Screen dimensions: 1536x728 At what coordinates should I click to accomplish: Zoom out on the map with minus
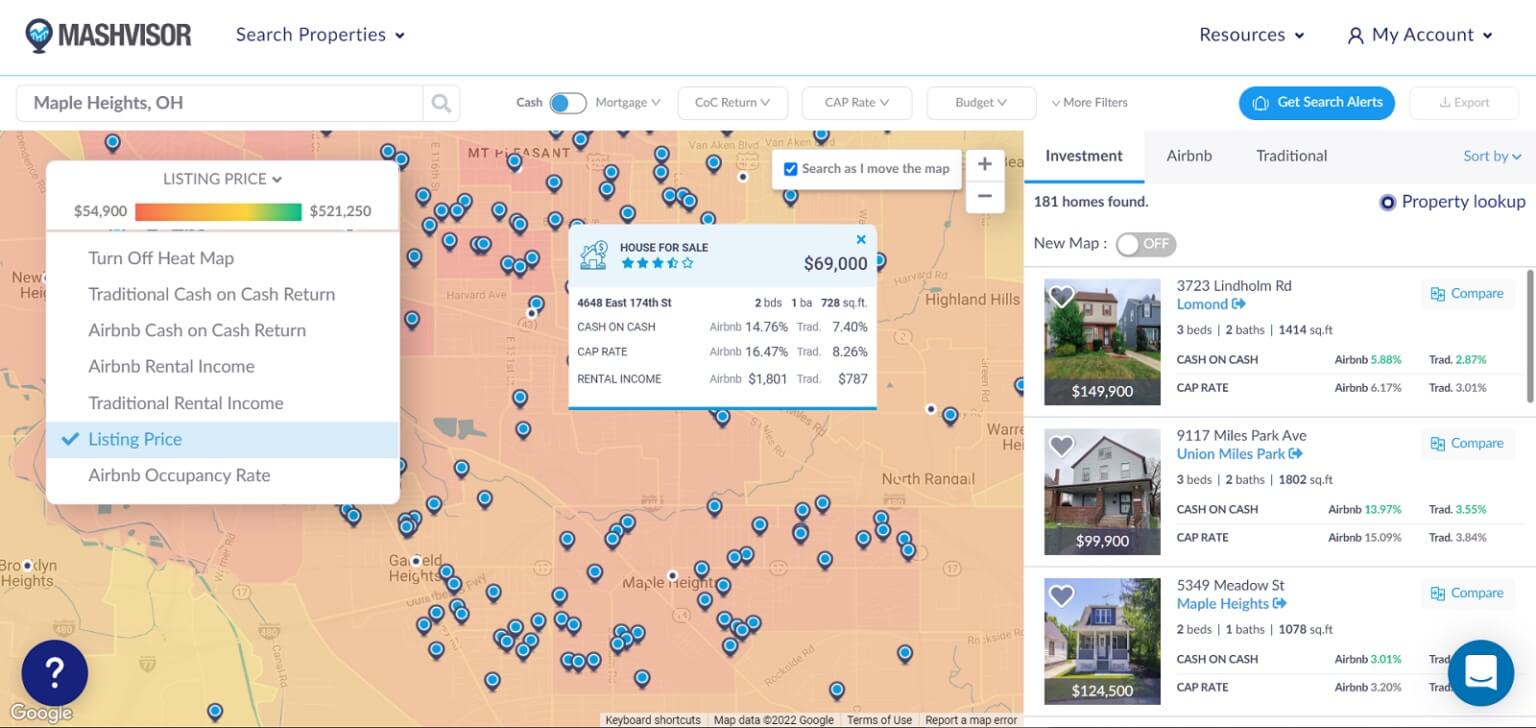click(984, 196)
